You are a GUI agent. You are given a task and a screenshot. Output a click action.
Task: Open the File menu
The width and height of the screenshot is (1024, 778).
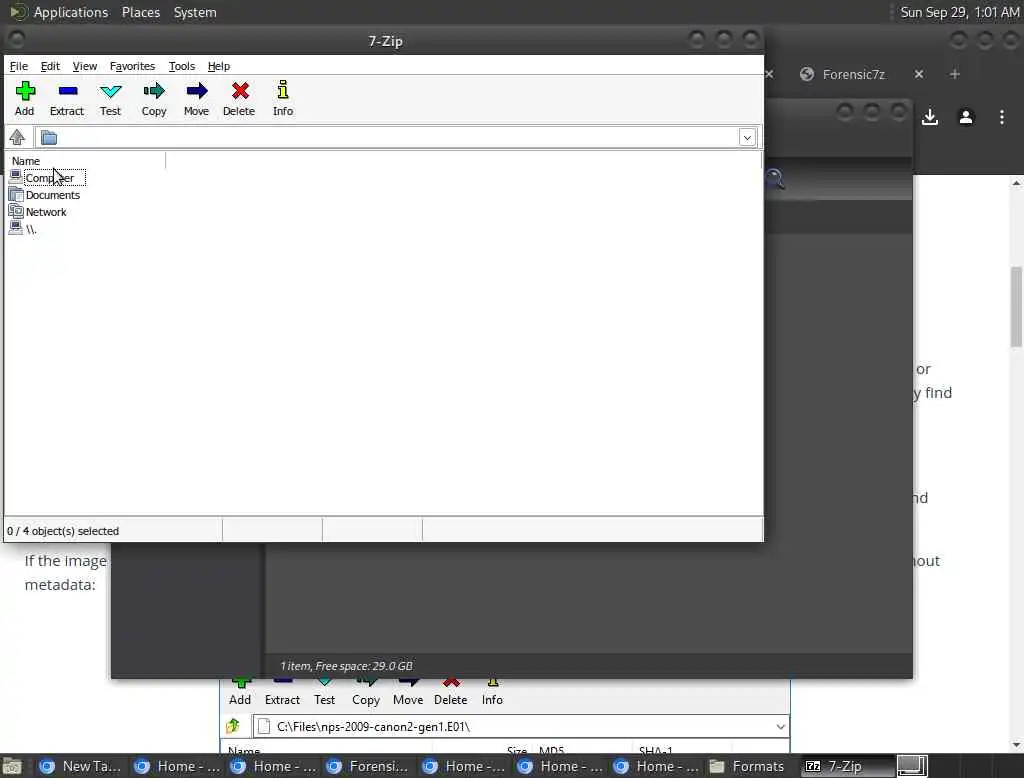[x=19, y=66]
